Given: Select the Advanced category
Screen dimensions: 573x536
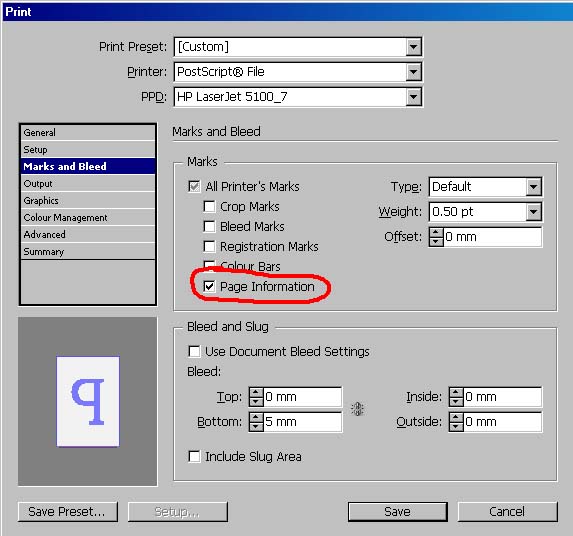Looking at the screenshot, I should [x=88, y=234].
